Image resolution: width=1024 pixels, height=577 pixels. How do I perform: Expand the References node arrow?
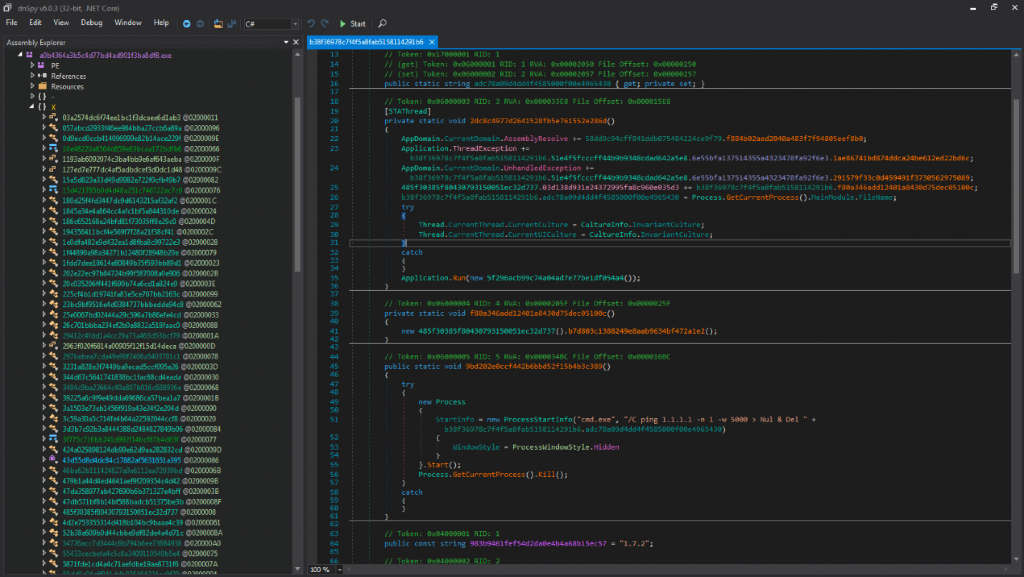(32, 76)
